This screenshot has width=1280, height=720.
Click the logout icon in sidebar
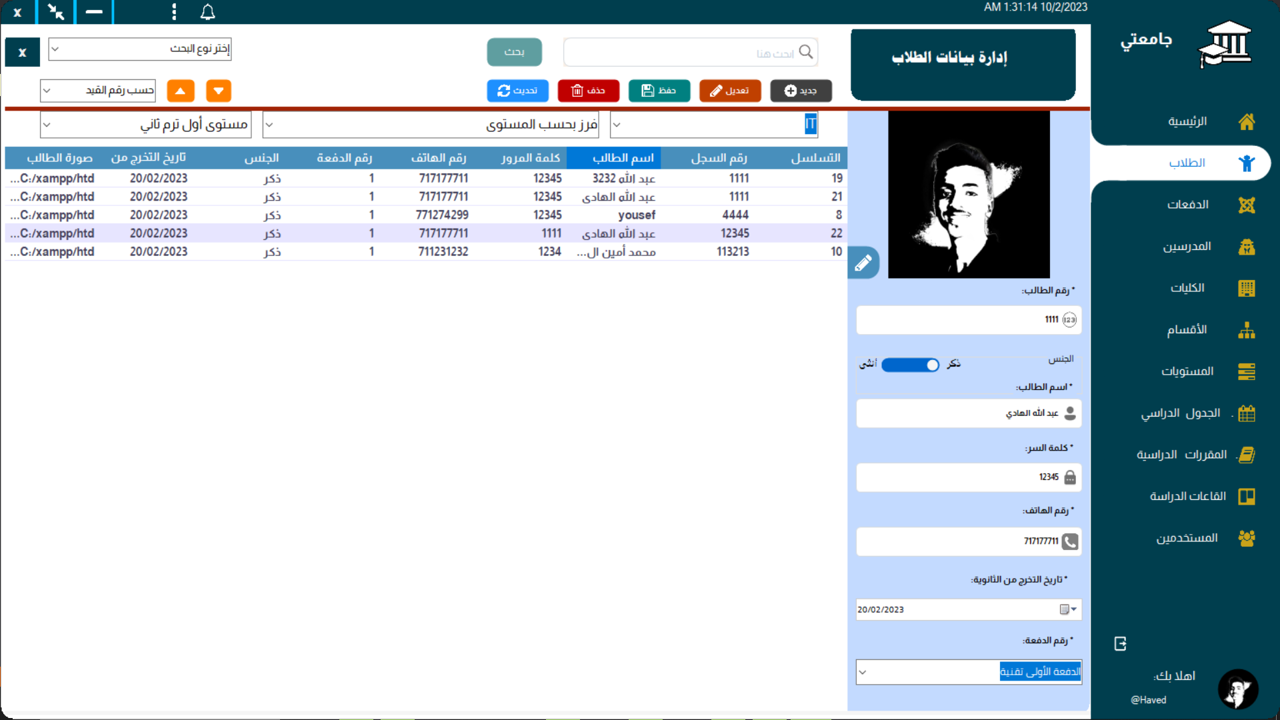pos(1121,644)
